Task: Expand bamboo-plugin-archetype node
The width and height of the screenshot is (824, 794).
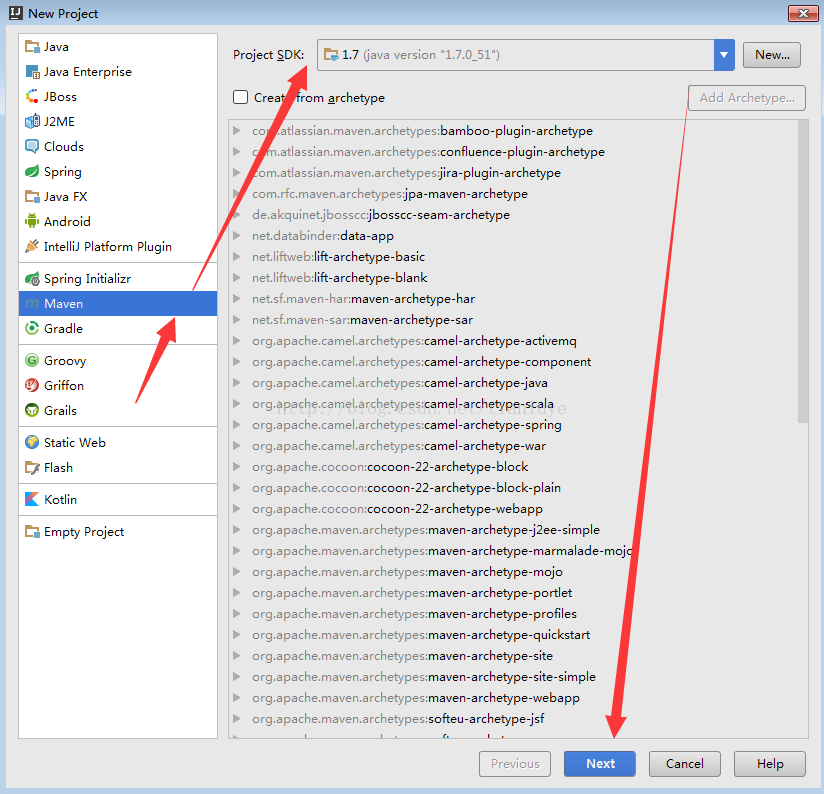Action: [x=237, y=130]
